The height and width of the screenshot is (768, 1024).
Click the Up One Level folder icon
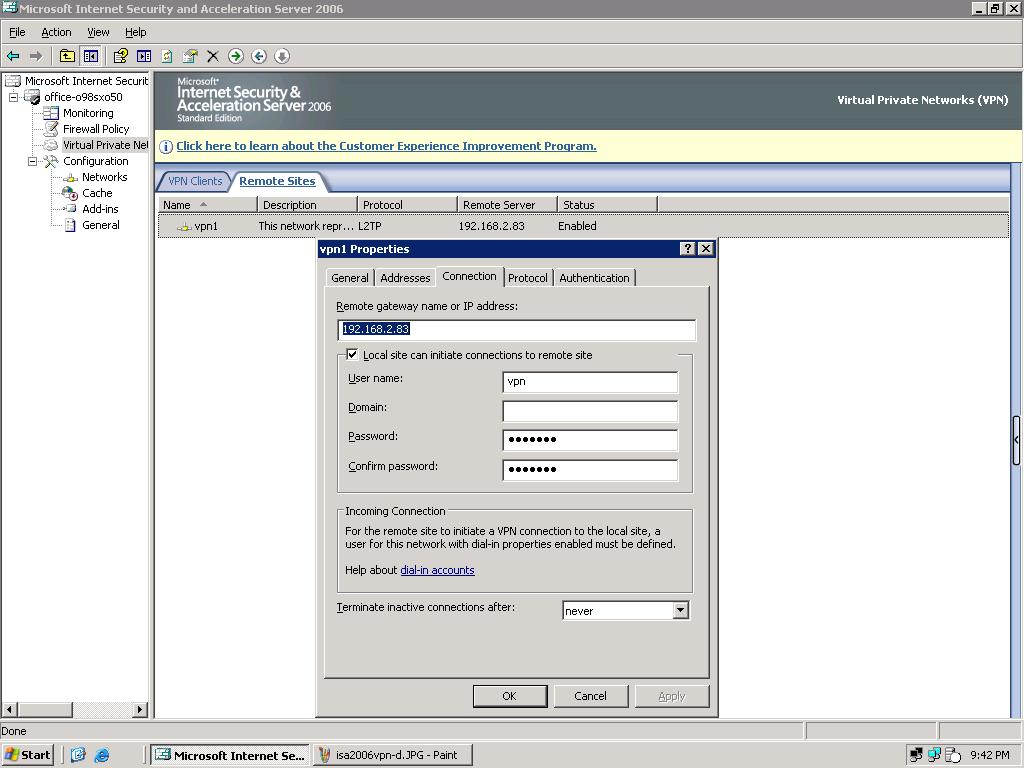(x=67, y=56)
